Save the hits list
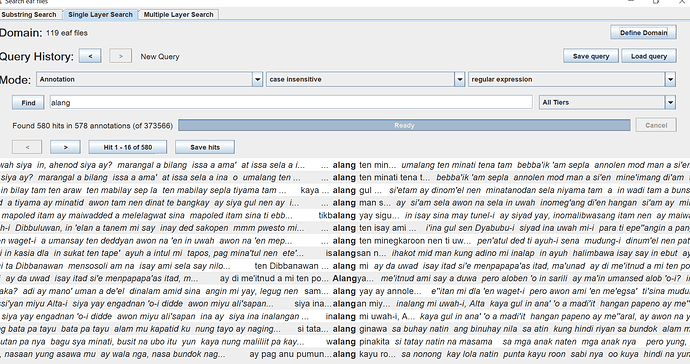Viewport: 690px width, 364px height. [205, 147]
